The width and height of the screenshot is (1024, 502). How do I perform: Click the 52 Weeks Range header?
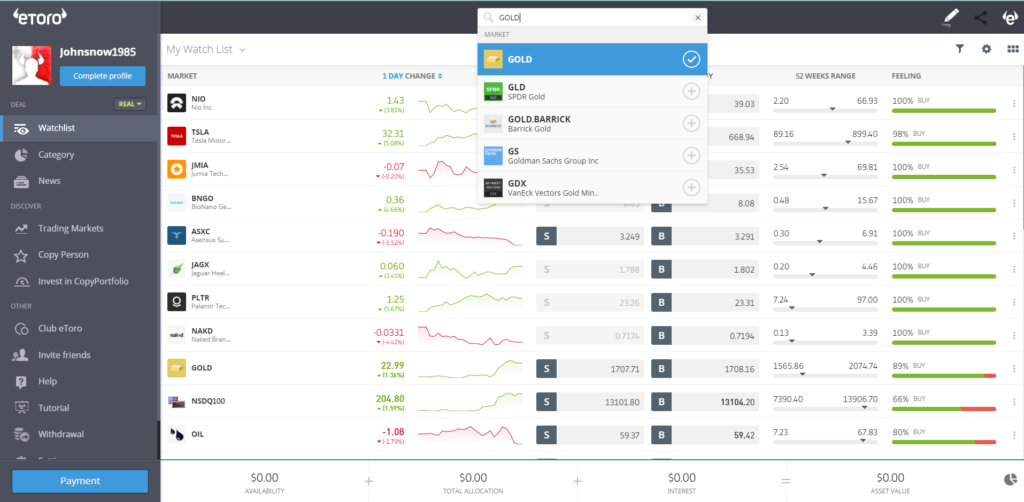[x=825, y=76]
